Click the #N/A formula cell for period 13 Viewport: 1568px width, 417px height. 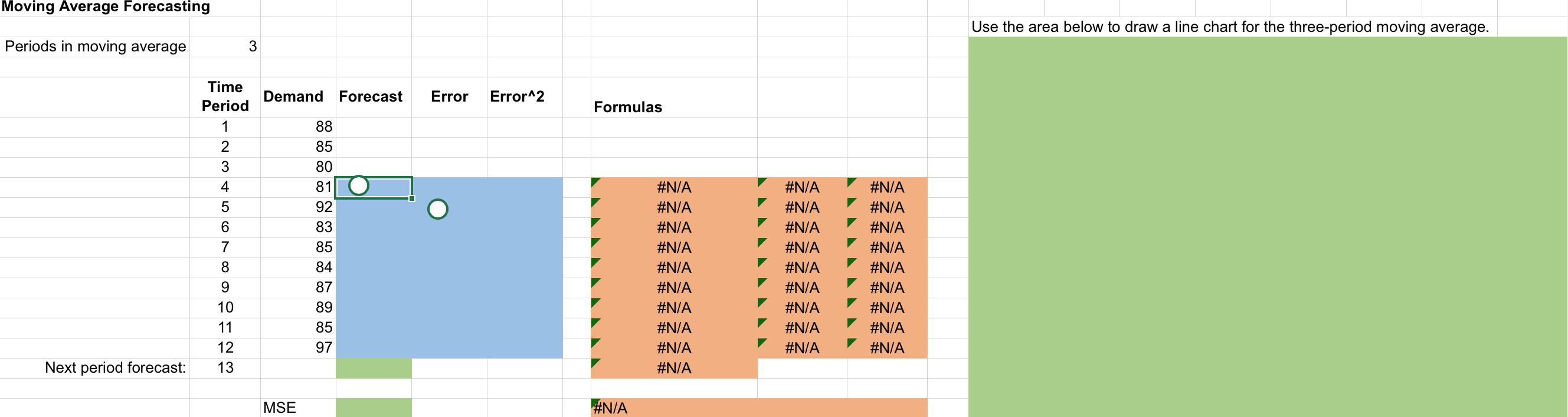pos(674,368)
